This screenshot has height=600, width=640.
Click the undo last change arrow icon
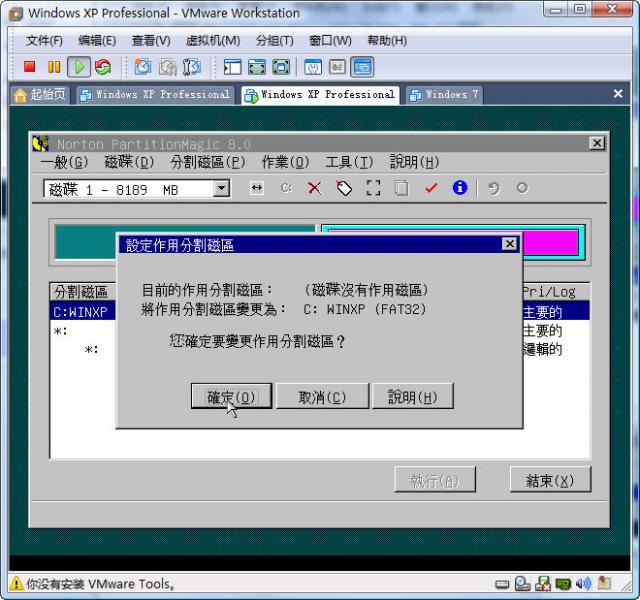pyautogui.click(x=493, y=188)
